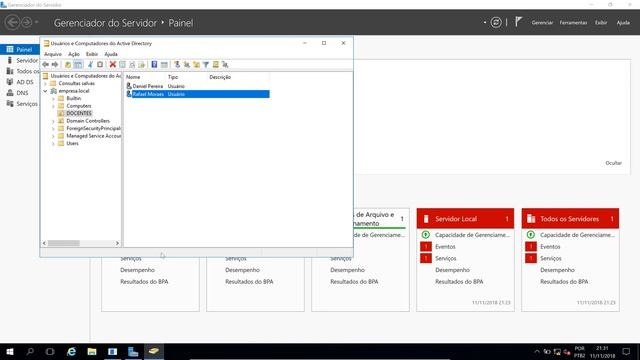640x360 pixels.
Task: Create a new user in current container
Action: (177, 64)
